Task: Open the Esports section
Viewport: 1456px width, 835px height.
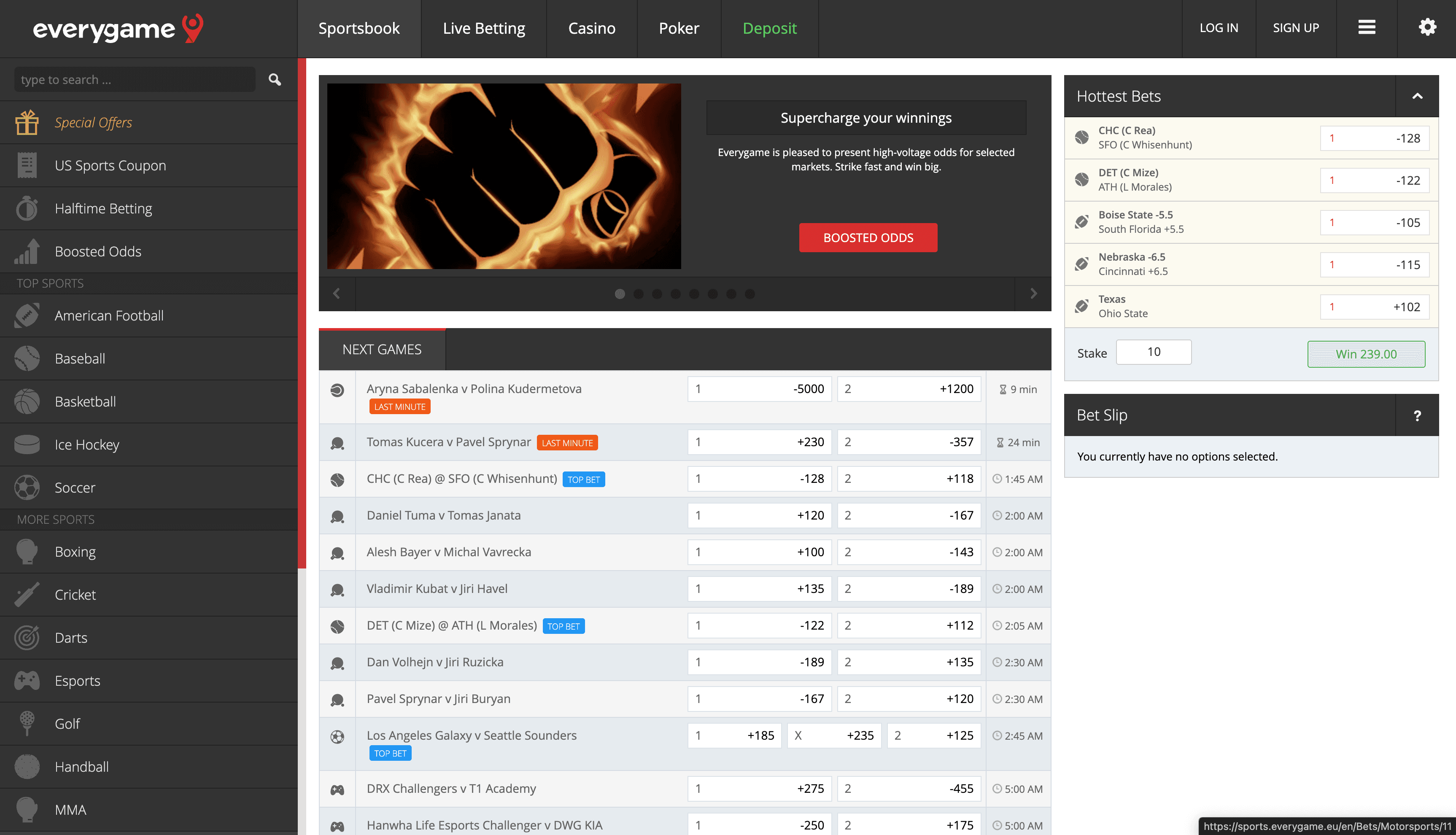Action: pyautogui.click(x=78, y=681)
